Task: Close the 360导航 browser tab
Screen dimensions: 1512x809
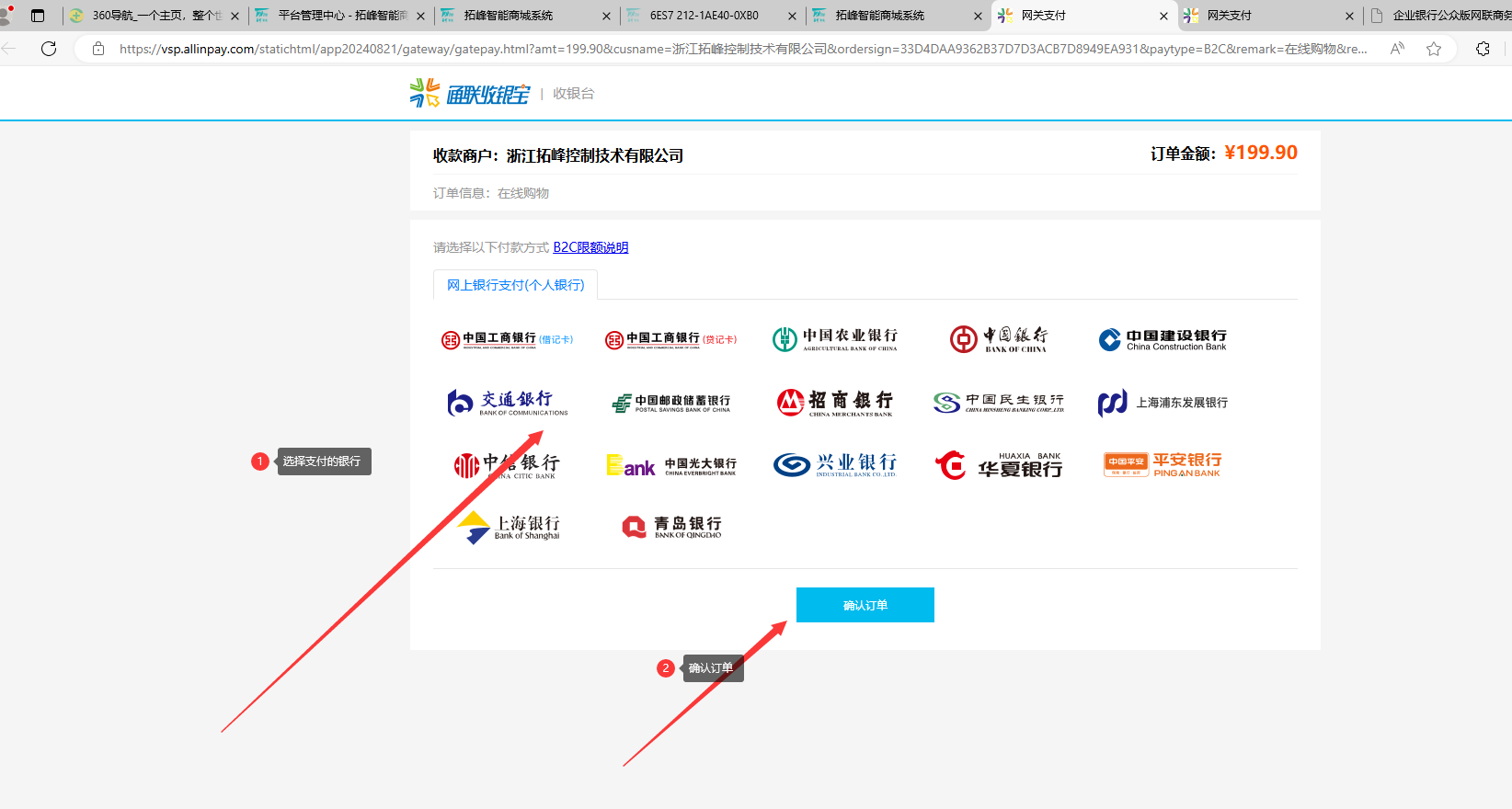Action: tap(235, 16)
